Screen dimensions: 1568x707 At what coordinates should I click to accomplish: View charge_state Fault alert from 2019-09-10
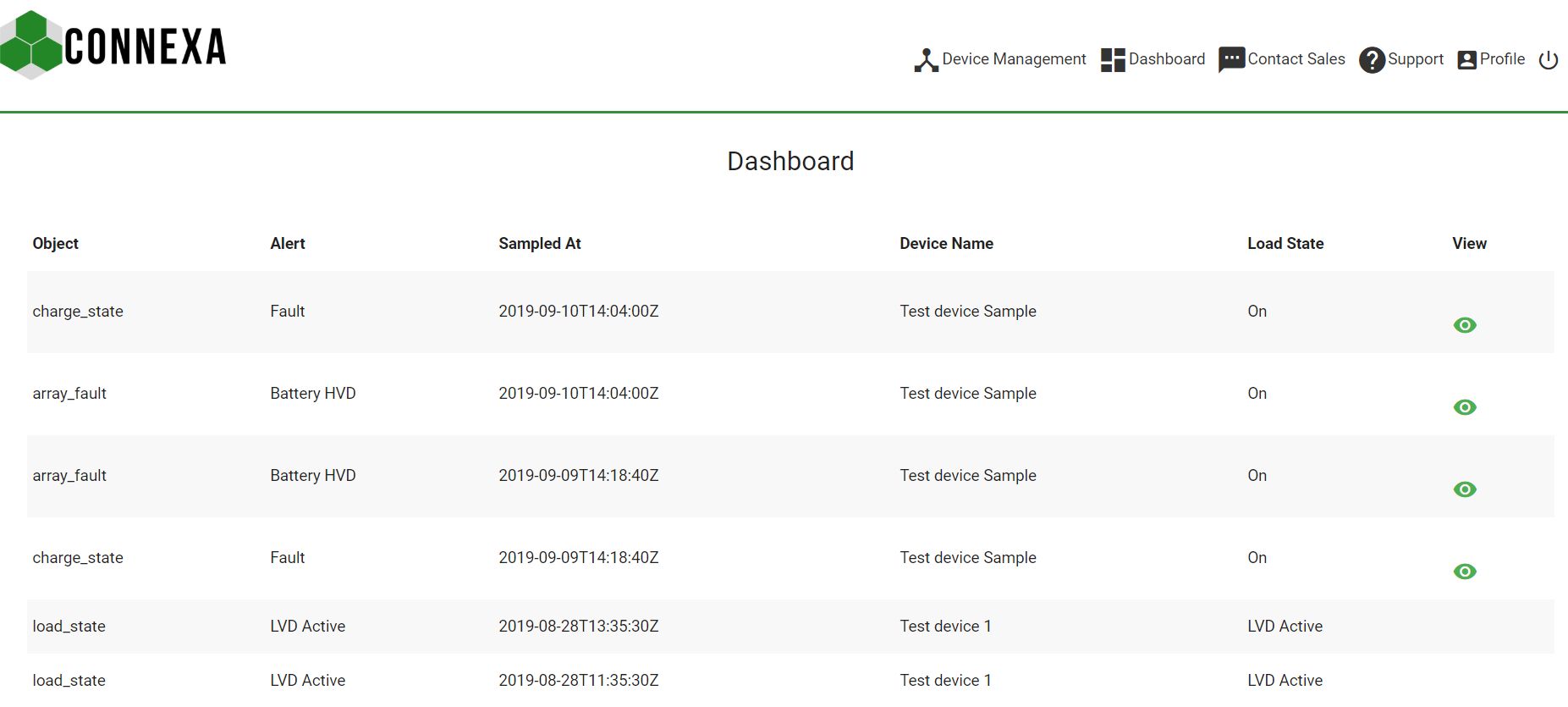coord(1465,325)
